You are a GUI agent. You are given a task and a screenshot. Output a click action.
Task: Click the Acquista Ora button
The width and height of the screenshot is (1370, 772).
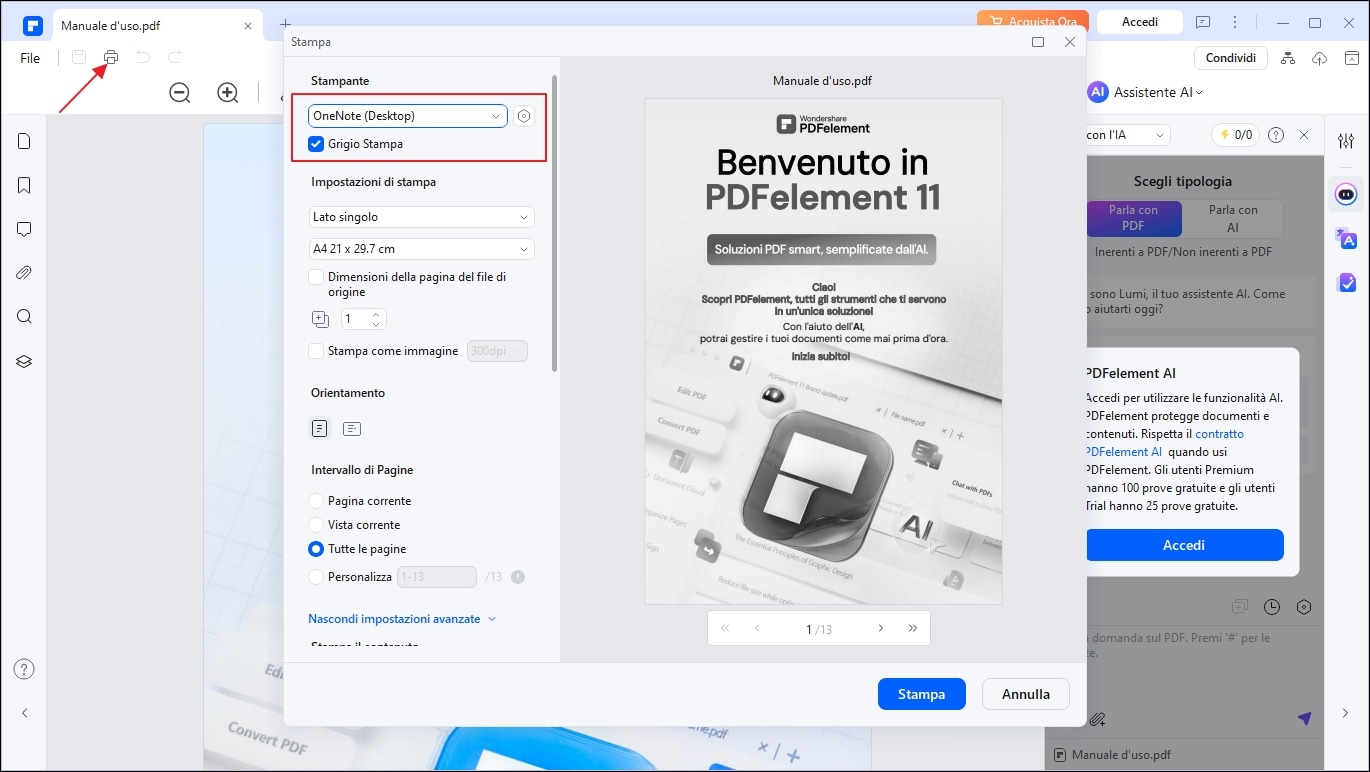point(1033,22)
